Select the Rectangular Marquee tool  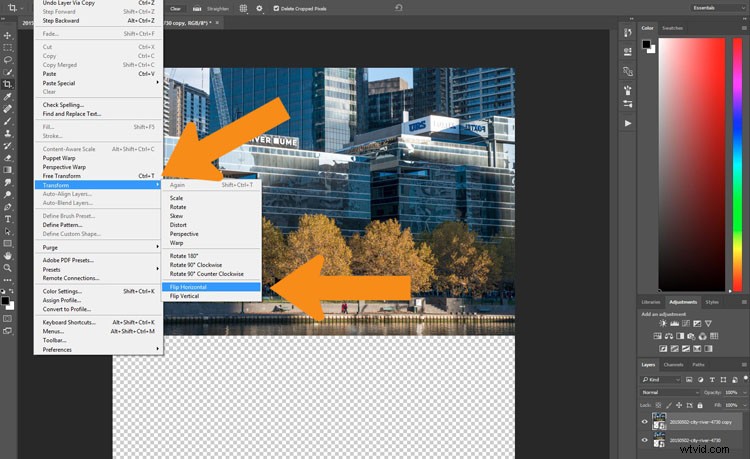(x=8, y=48)
